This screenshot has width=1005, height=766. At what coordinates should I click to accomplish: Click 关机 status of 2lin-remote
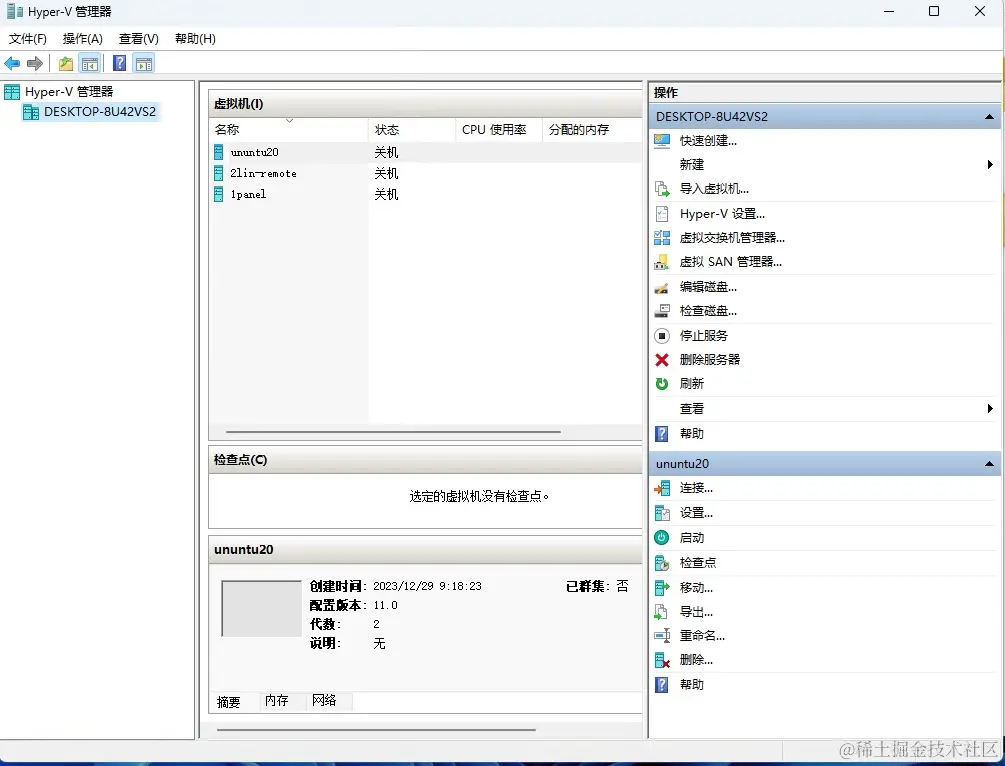[x=386, y=173]
